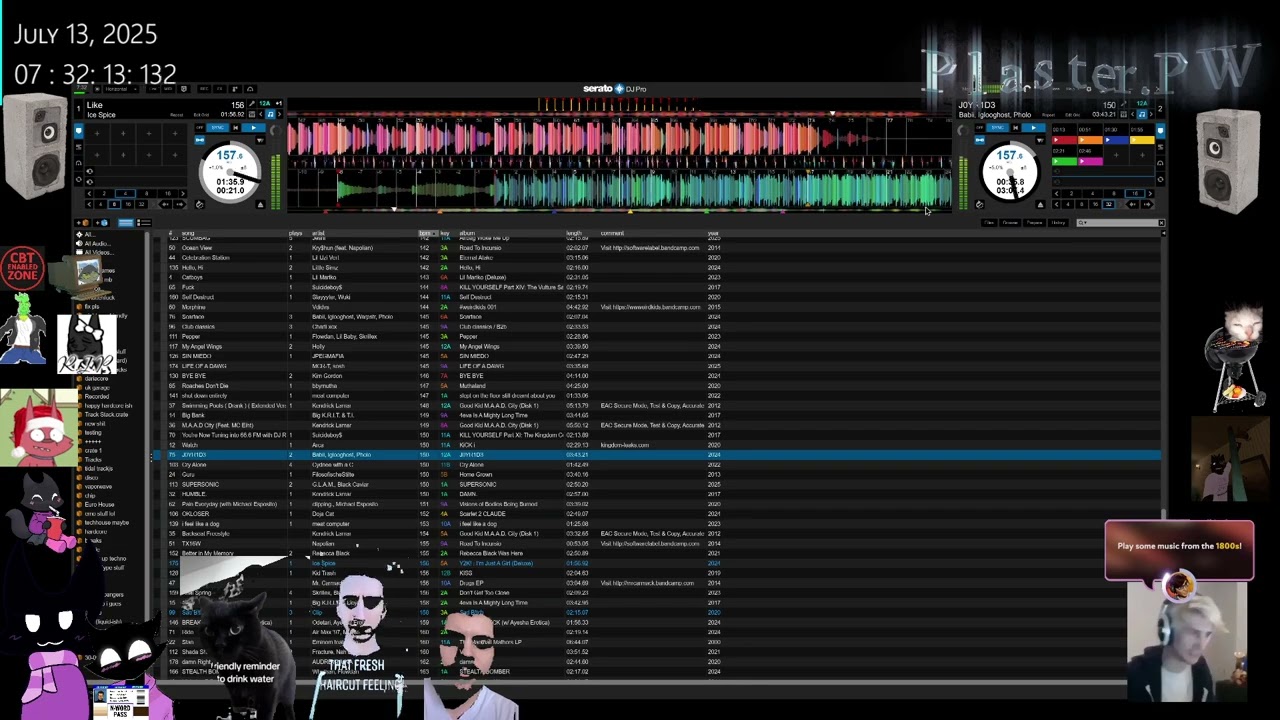Trigger the orange hot cue at 00:51
Image resolution: width=1280 pixels, height=720 pixels.
point(1090,140)
